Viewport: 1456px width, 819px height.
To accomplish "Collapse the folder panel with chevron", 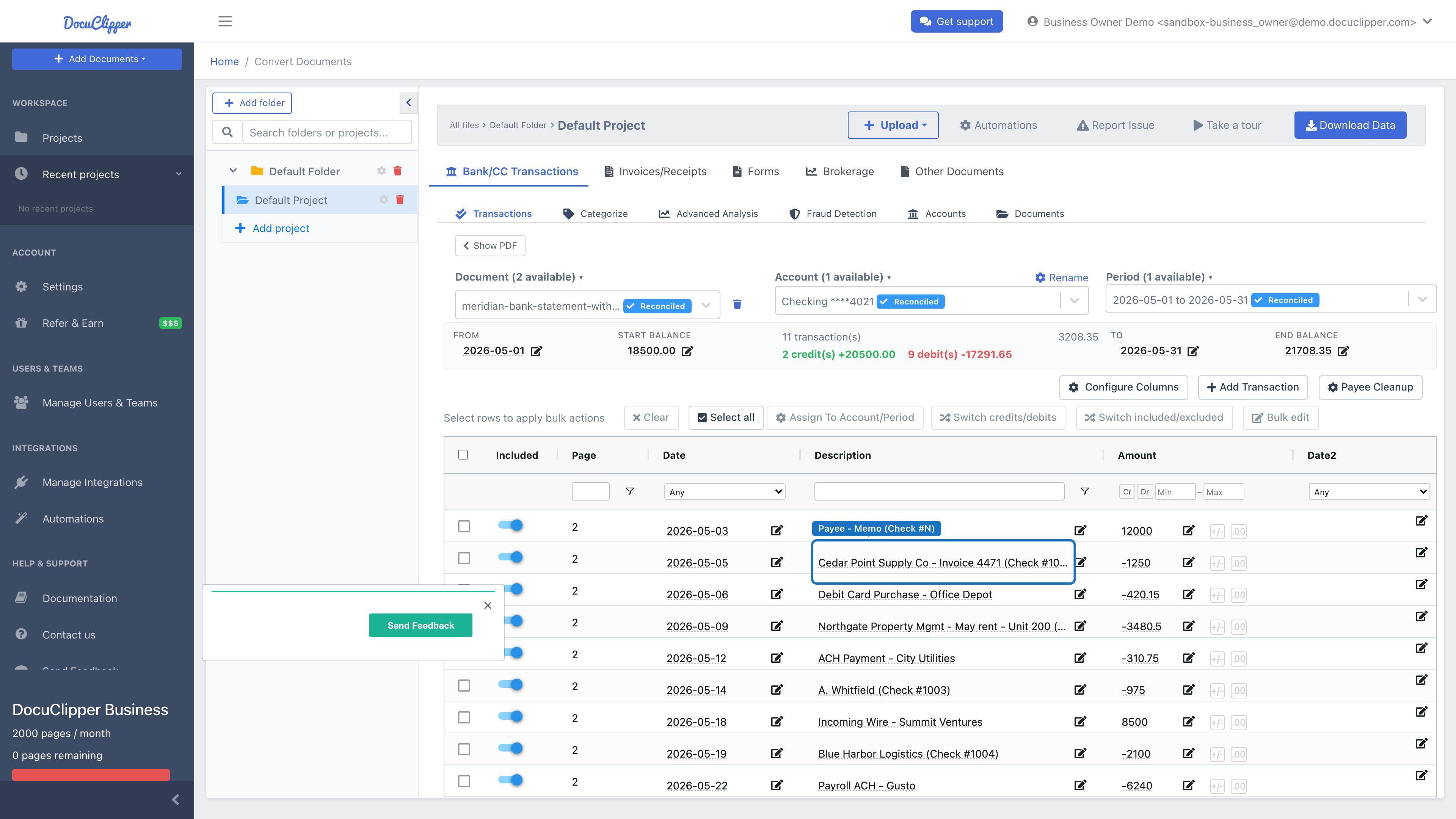I will click(409, 103).
